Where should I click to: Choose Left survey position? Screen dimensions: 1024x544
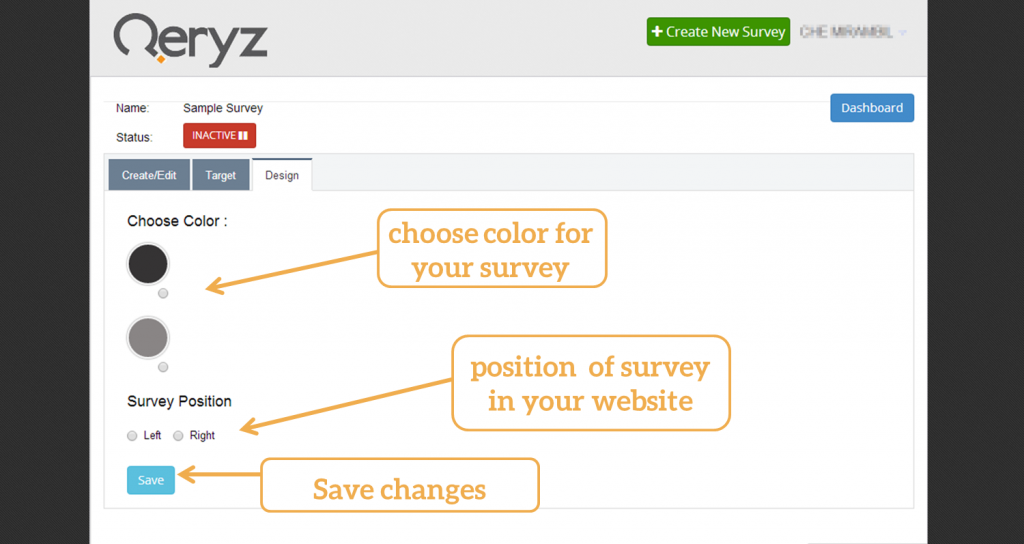tap(132, 436)
